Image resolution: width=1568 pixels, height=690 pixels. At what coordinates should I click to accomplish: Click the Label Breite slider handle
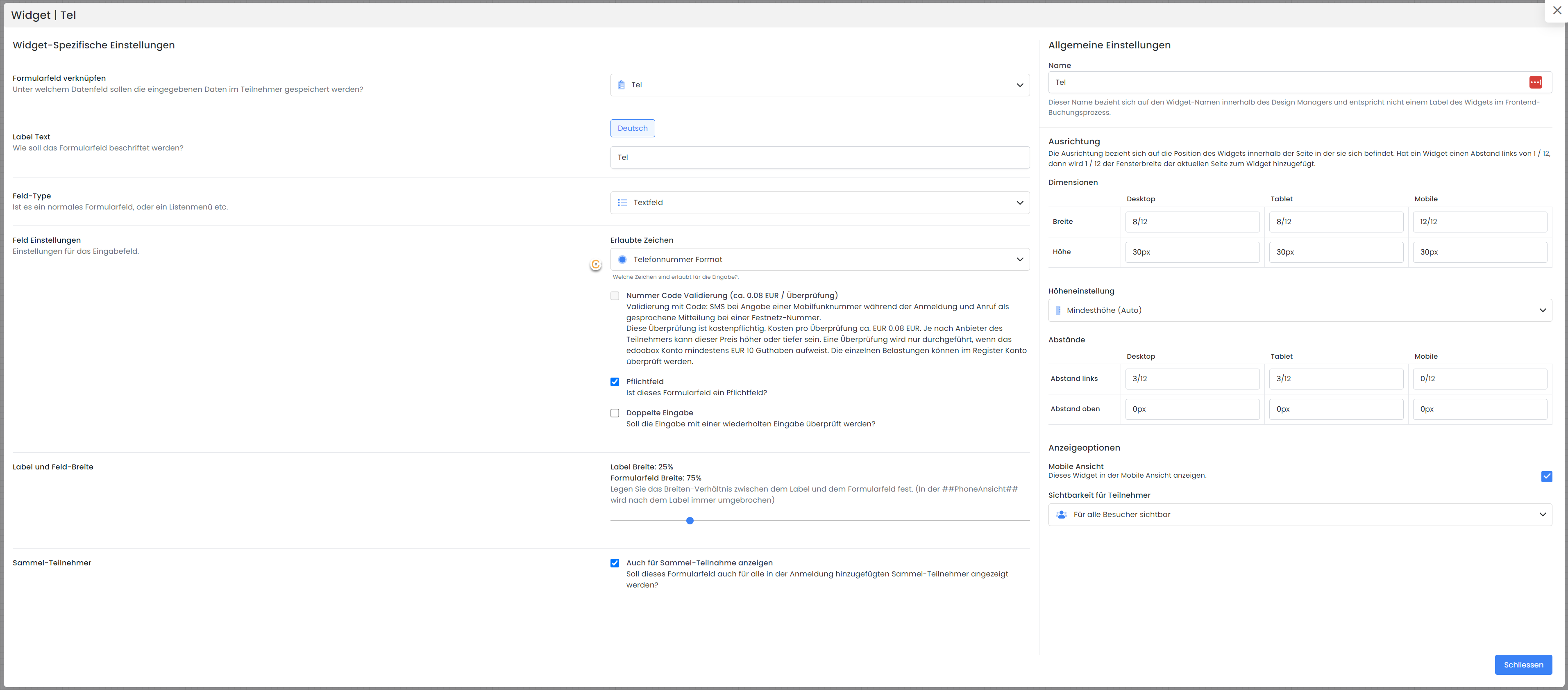coord(690,521)
